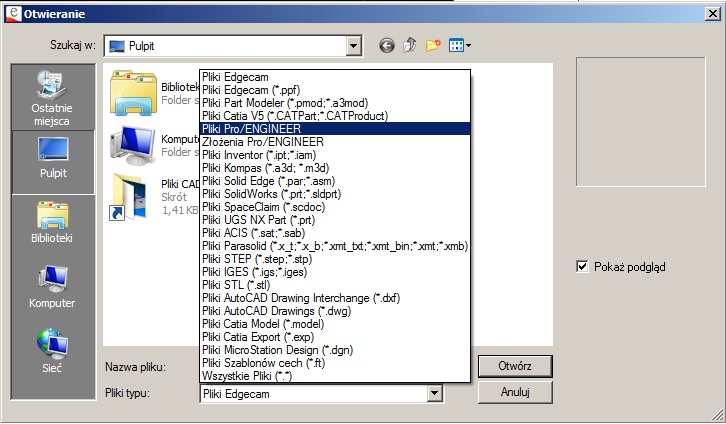Image resolution: width=726 pixels, height=424 pixels.
Task: Choose Pliki STEP (*.step;*.stp) option
Action: (335, 259)
